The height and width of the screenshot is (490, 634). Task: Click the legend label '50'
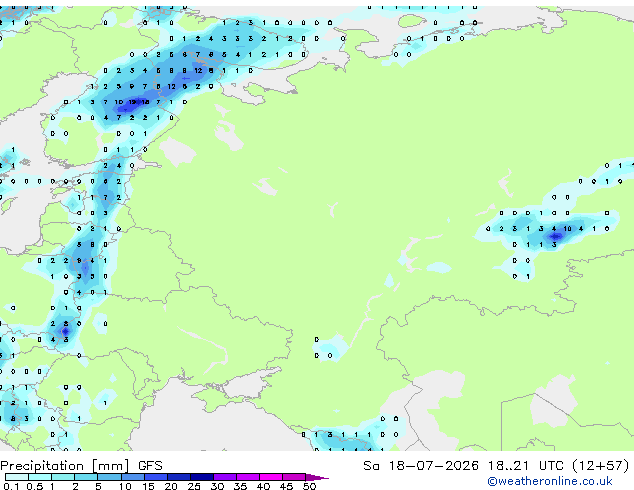(x=309, y=486)
